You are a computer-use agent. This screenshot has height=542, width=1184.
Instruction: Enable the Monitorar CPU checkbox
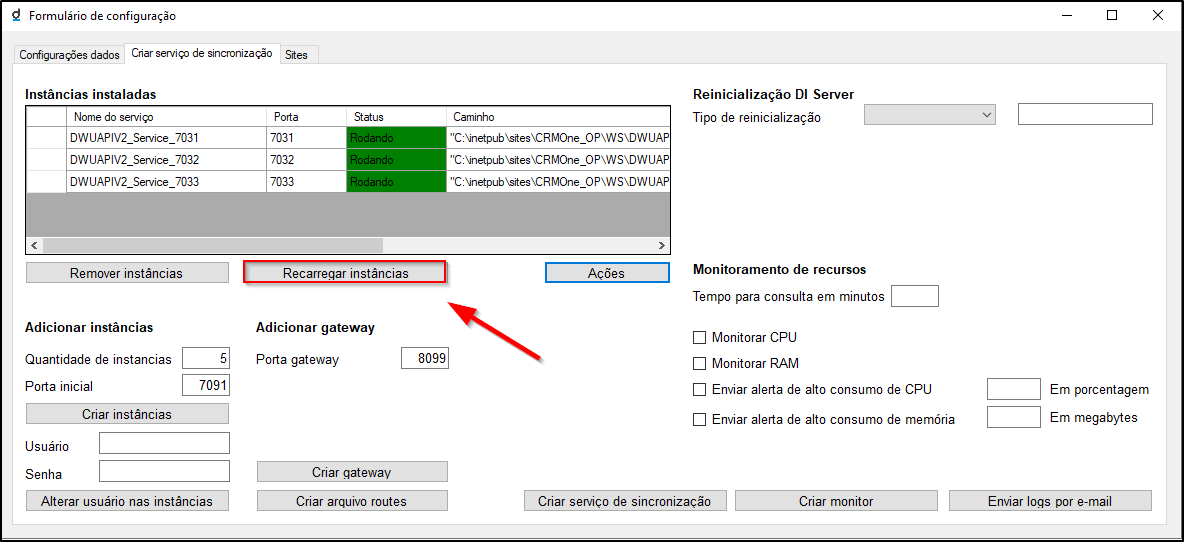coord(700,338)
